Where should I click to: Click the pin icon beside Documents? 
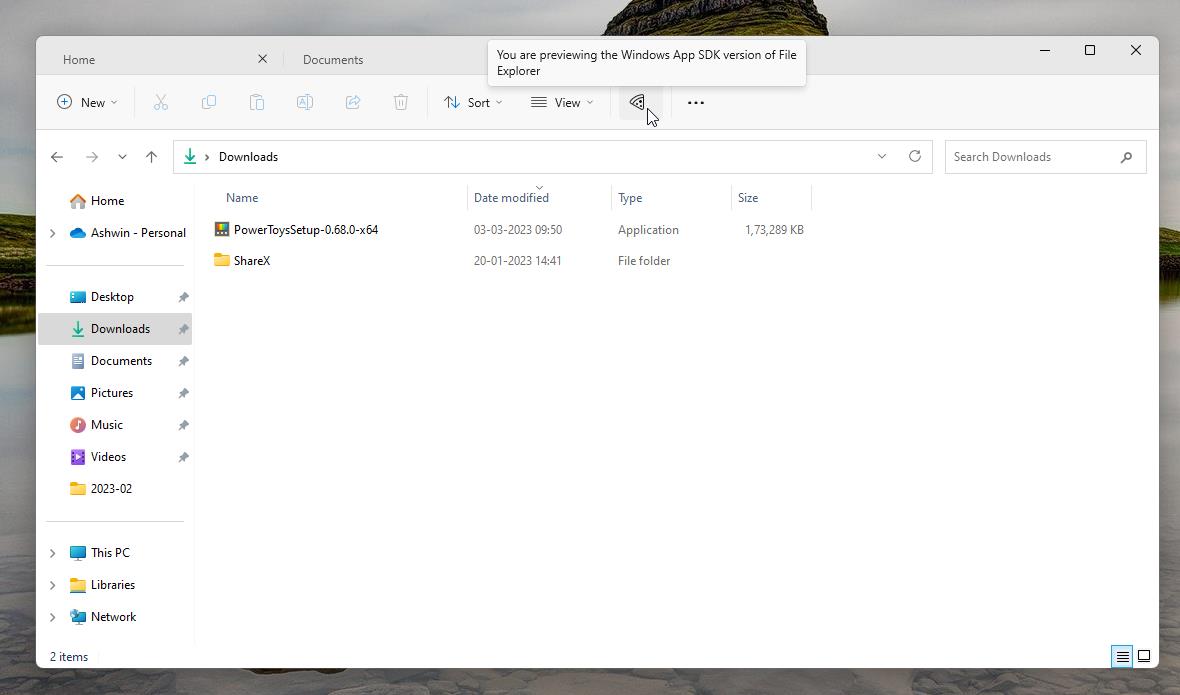click(183, 361)
